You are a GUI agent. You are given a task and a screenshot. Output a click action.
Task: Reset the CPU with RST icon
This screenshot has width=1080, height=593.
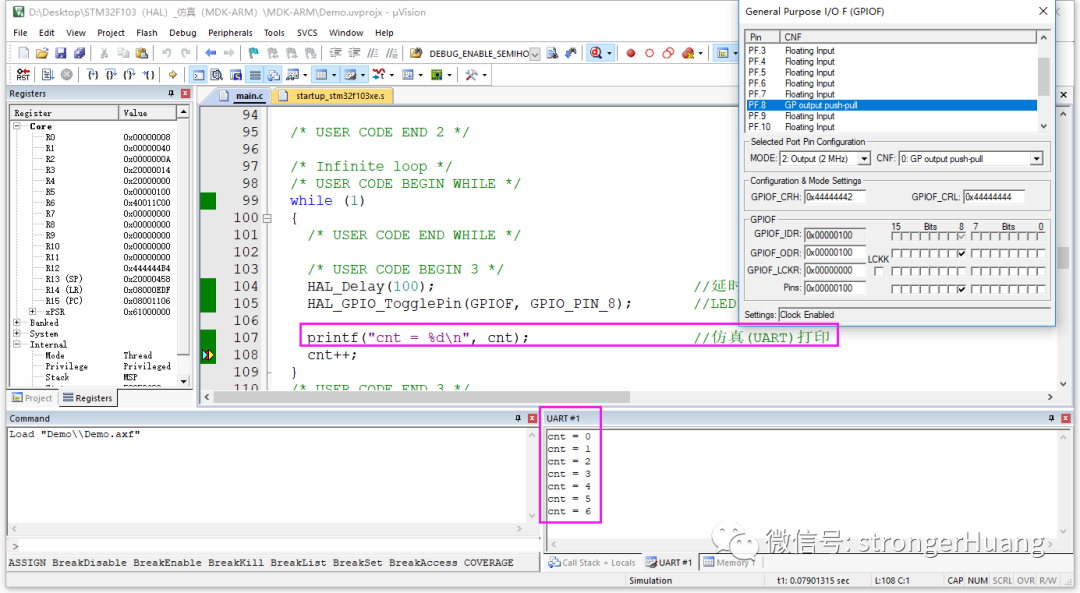coord(23,74)
